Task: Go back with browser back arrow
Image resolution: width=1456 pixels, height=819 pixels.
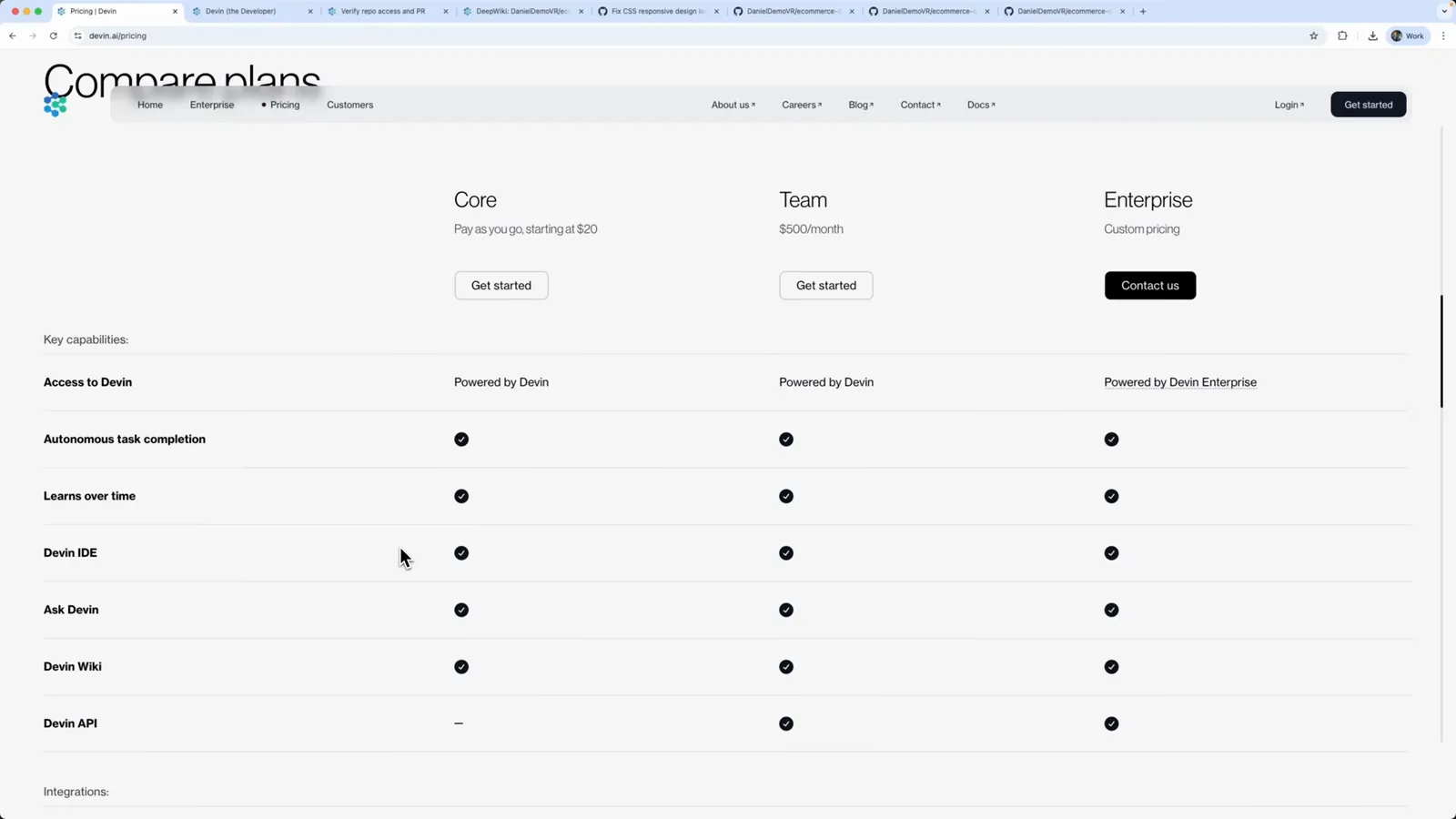Action: coord(13,35)
